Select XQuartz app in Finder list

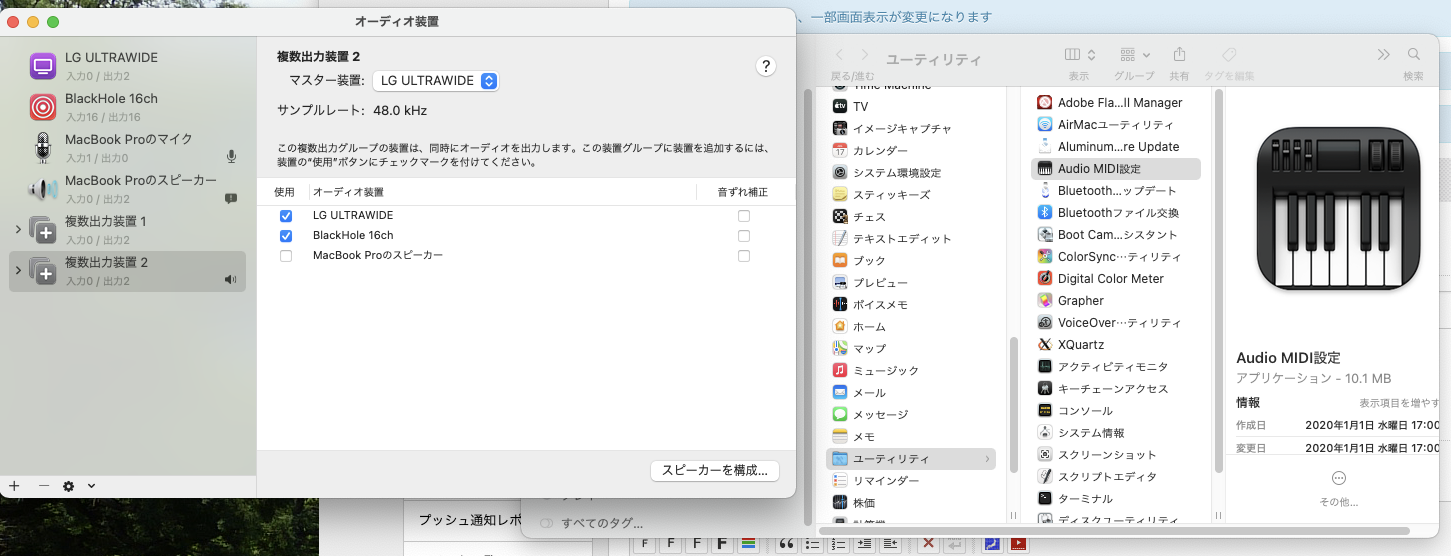1116,345
